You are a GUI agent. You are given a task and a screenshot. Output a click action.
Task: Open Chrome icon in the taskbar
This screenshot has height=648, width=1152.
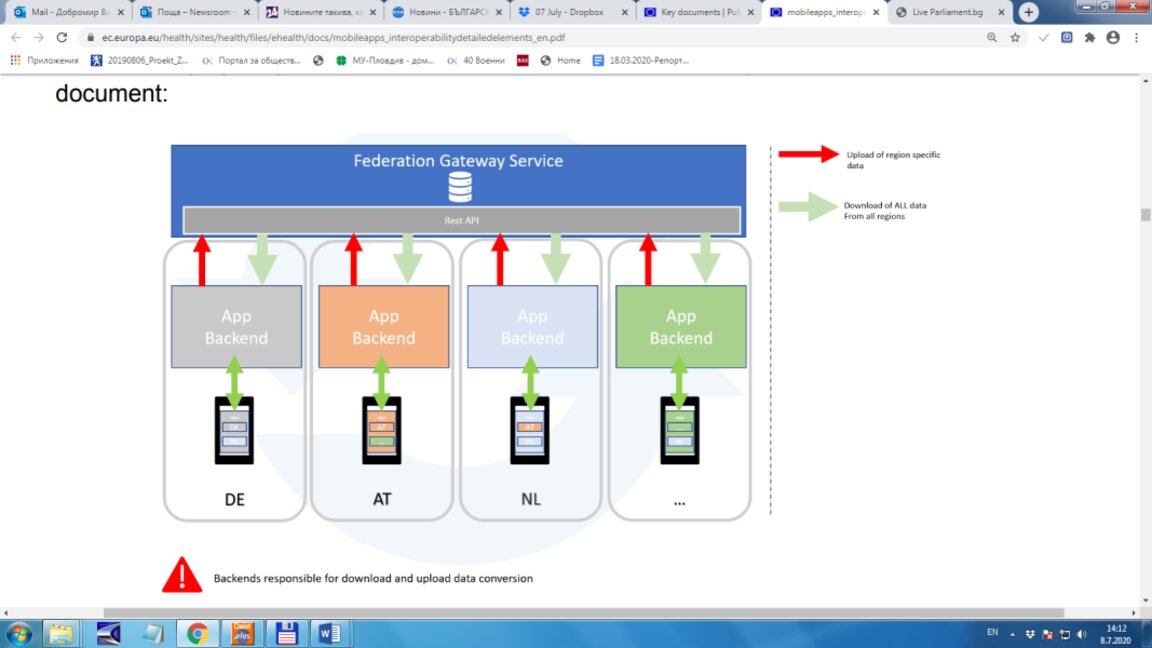click(197, 633)
